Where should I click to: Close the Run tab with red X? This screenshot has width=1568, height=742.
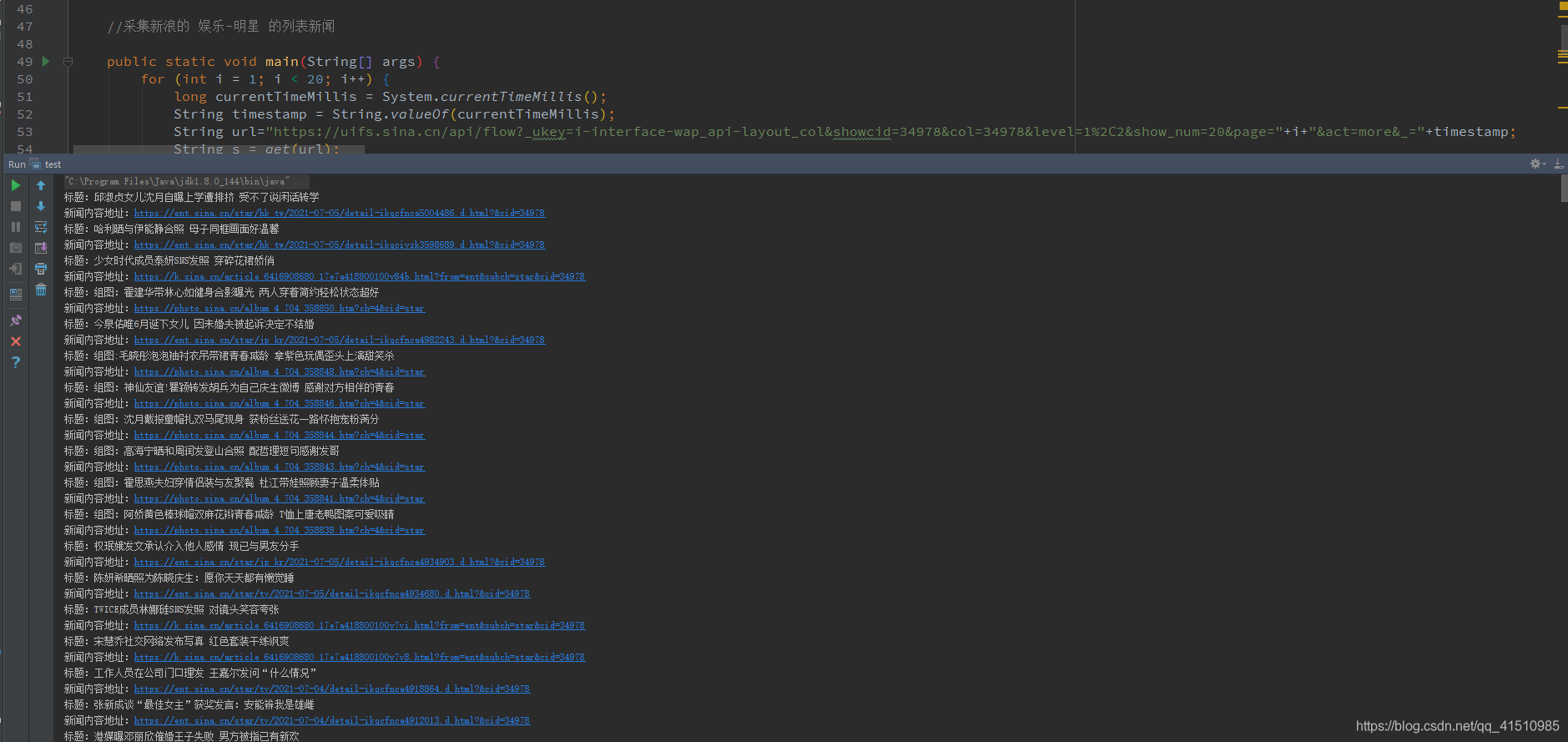tap(16, 341)
